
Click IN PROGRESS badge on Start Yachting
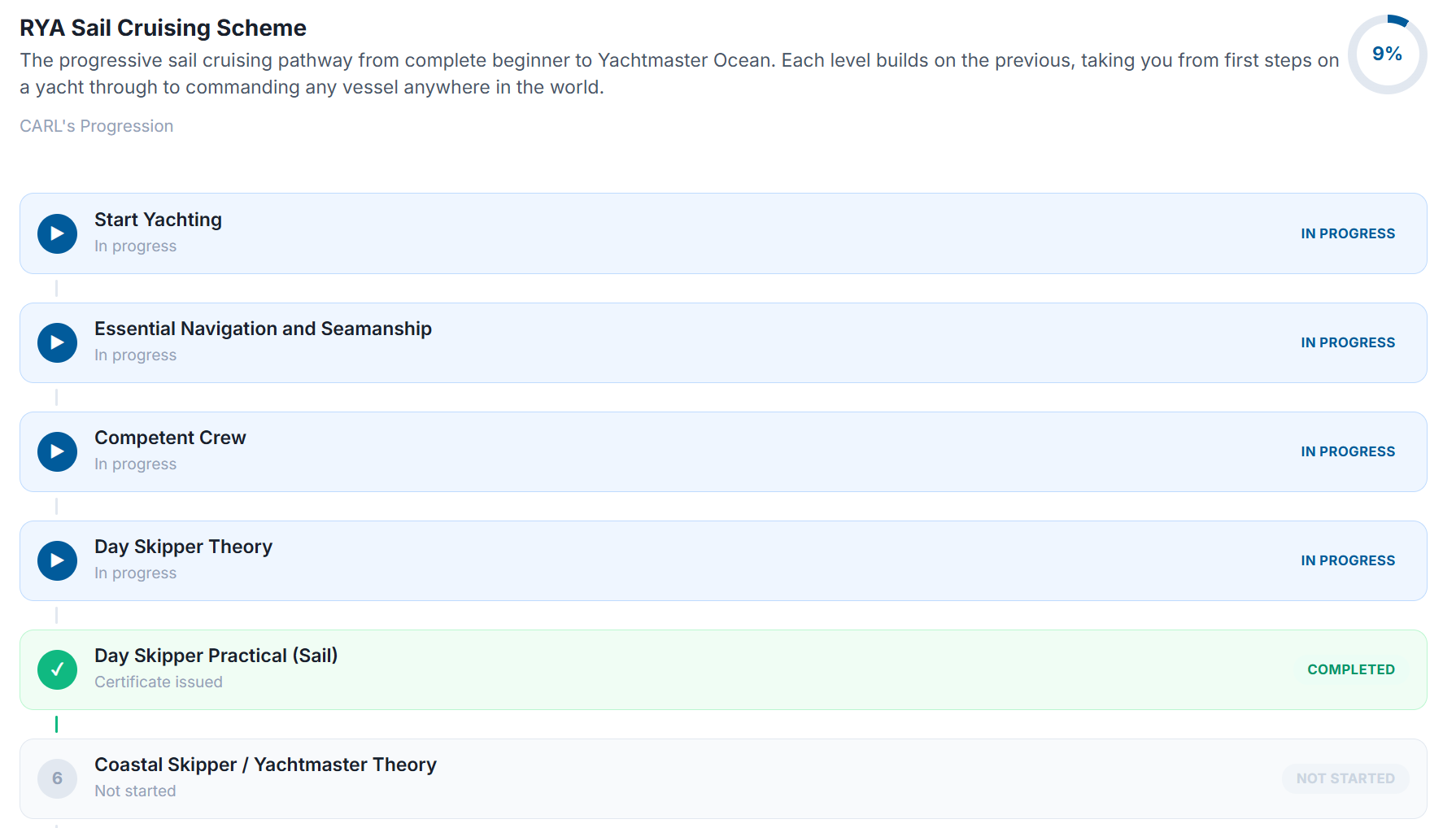[x=1348, y=233]
